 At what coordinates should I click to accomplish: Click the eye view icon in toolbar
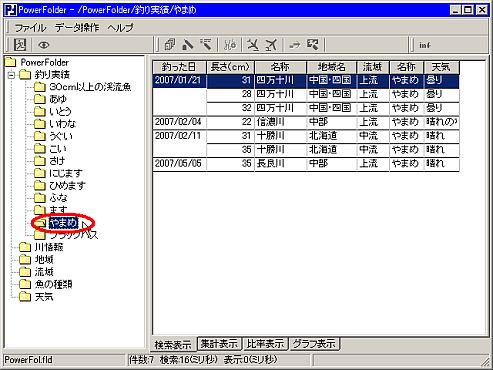[44, 45]
